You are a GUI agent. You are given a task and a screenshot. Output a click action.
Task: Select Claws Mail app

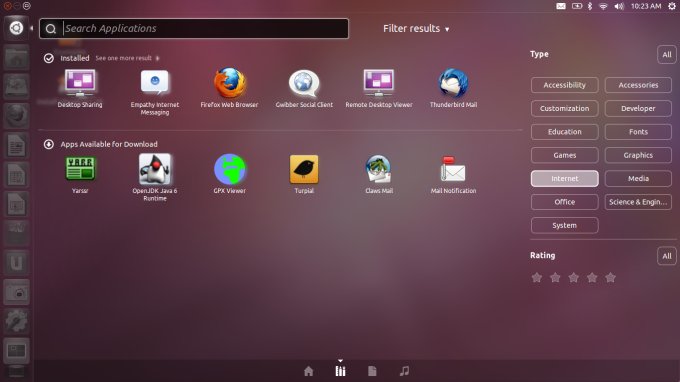[x=379, y=174]
